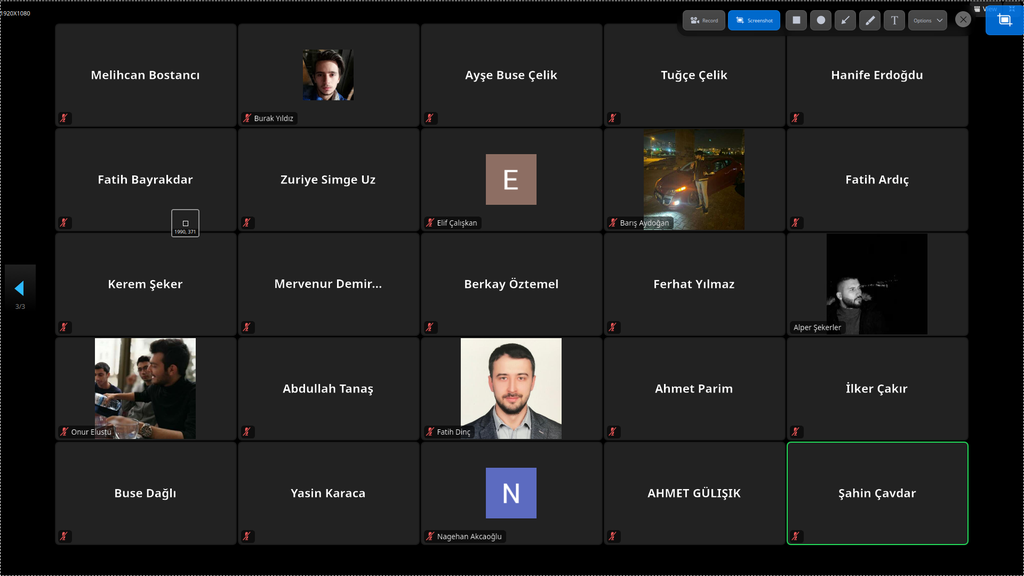Viewport: 1024px width, 576px height.
Task: Select the ellipse shape tool
Action: [821, 20]
